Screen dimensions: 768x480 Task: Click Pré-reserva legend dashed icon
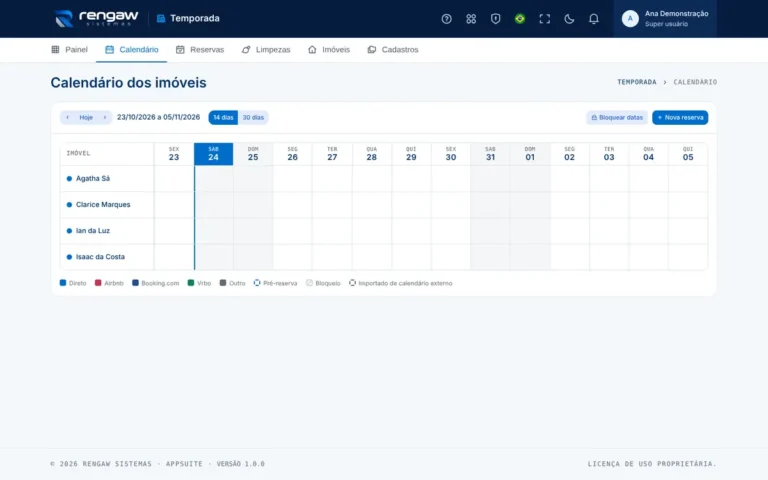[257, 283]
